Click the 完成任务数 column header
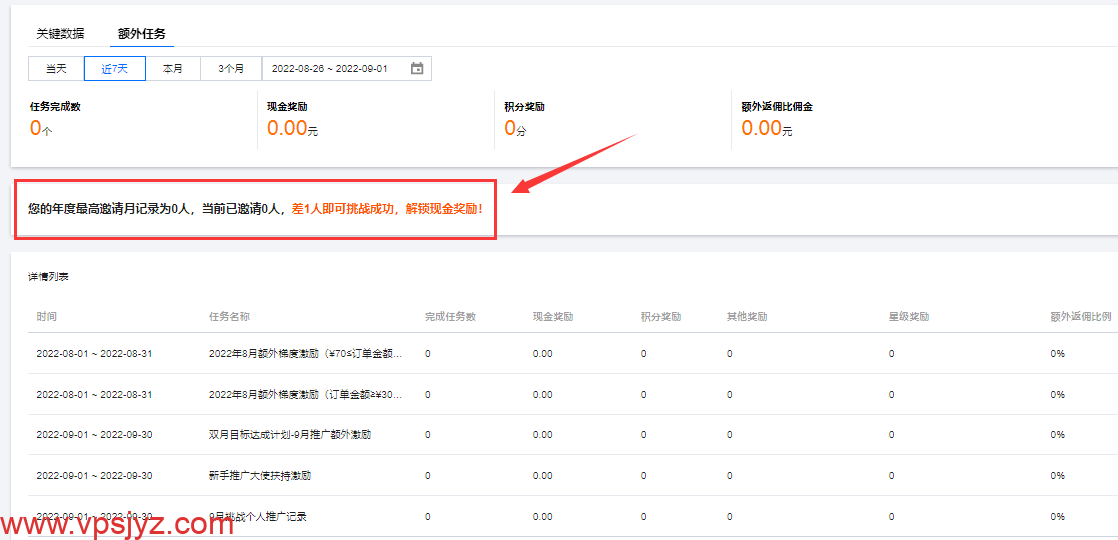Screen dimensions: 1118x540 450,316
